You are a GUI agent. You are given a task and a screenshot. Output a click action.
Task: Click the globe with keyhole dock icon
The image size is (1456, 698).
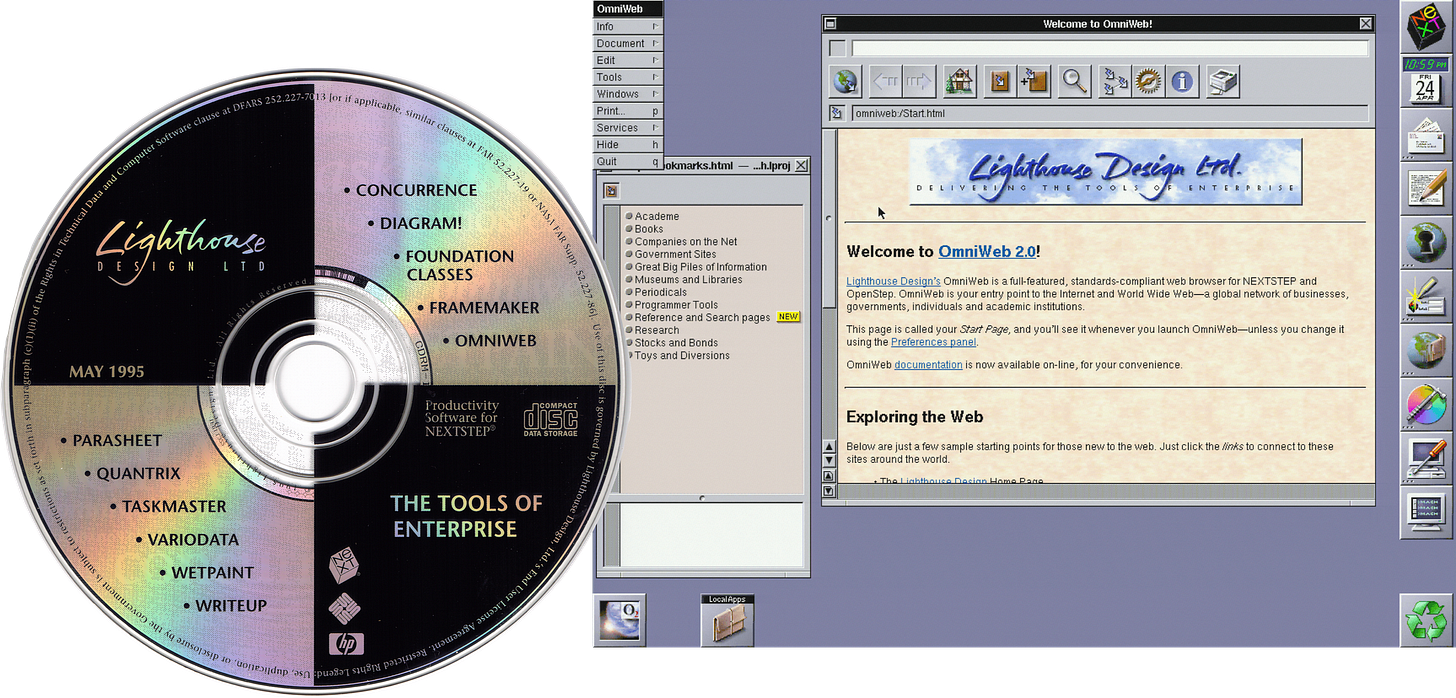tap(1427, 243)
